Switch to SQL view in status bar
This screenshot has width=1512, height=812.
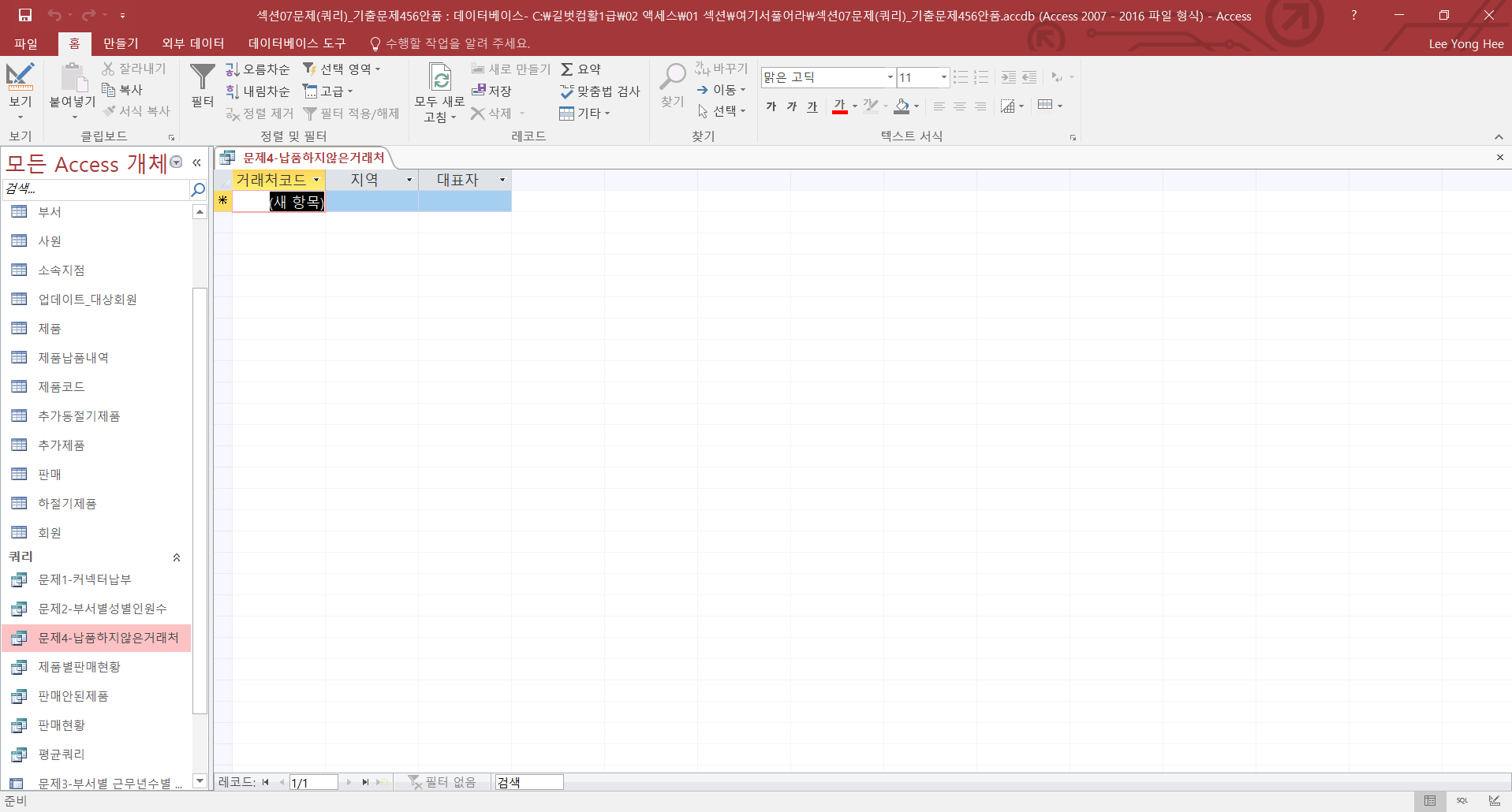click(1462, 800)
